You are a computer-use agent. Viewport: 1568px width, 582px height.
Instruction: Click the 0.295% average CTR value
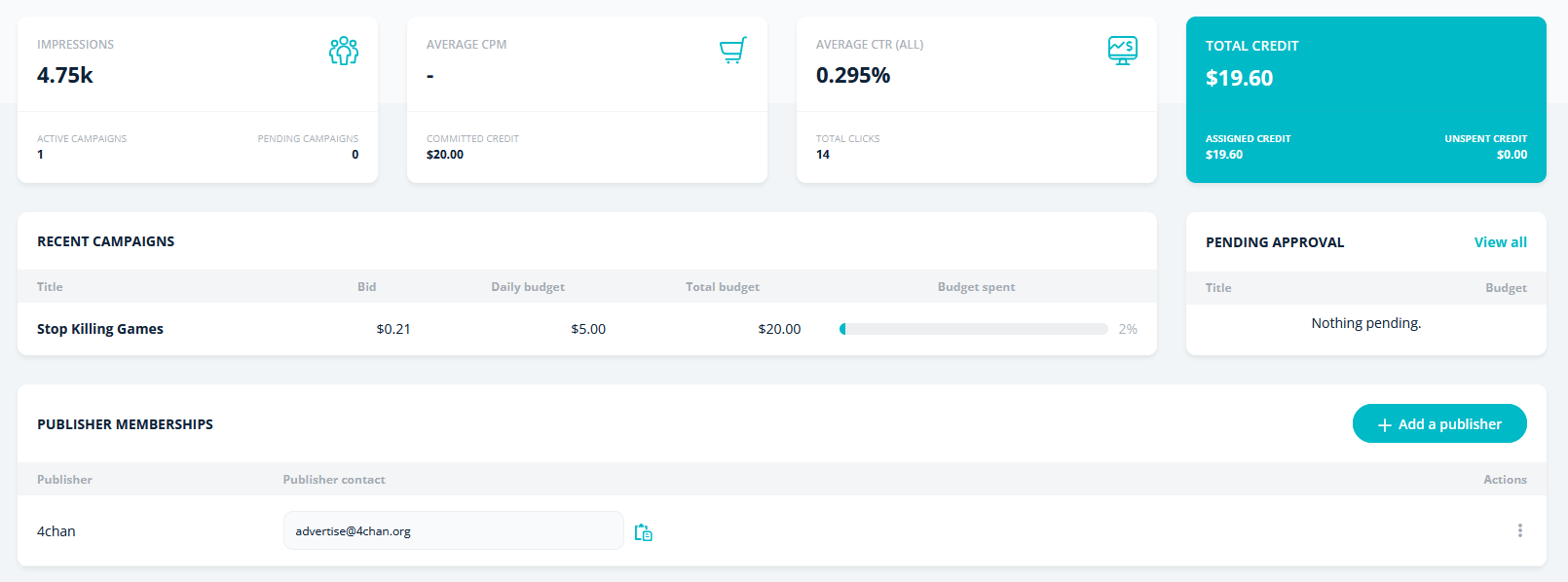tap(853, 75)
